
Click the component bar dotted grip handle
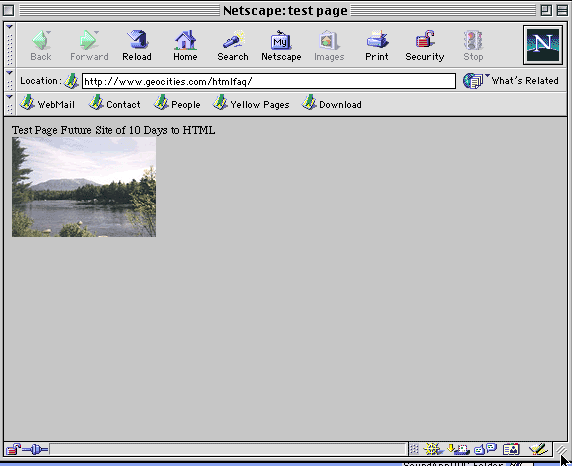[414, 449]
